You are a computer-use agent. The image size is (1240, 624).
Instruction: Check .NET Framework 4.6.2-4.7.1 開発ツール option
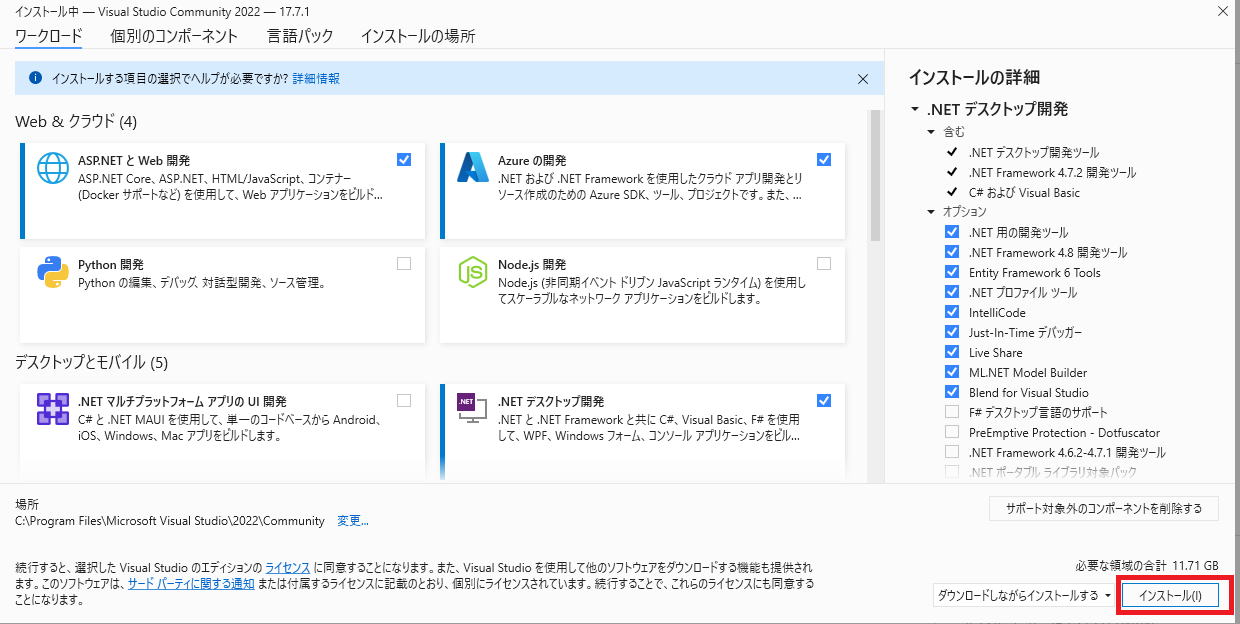pyautogui.click(x=952, y=452)
